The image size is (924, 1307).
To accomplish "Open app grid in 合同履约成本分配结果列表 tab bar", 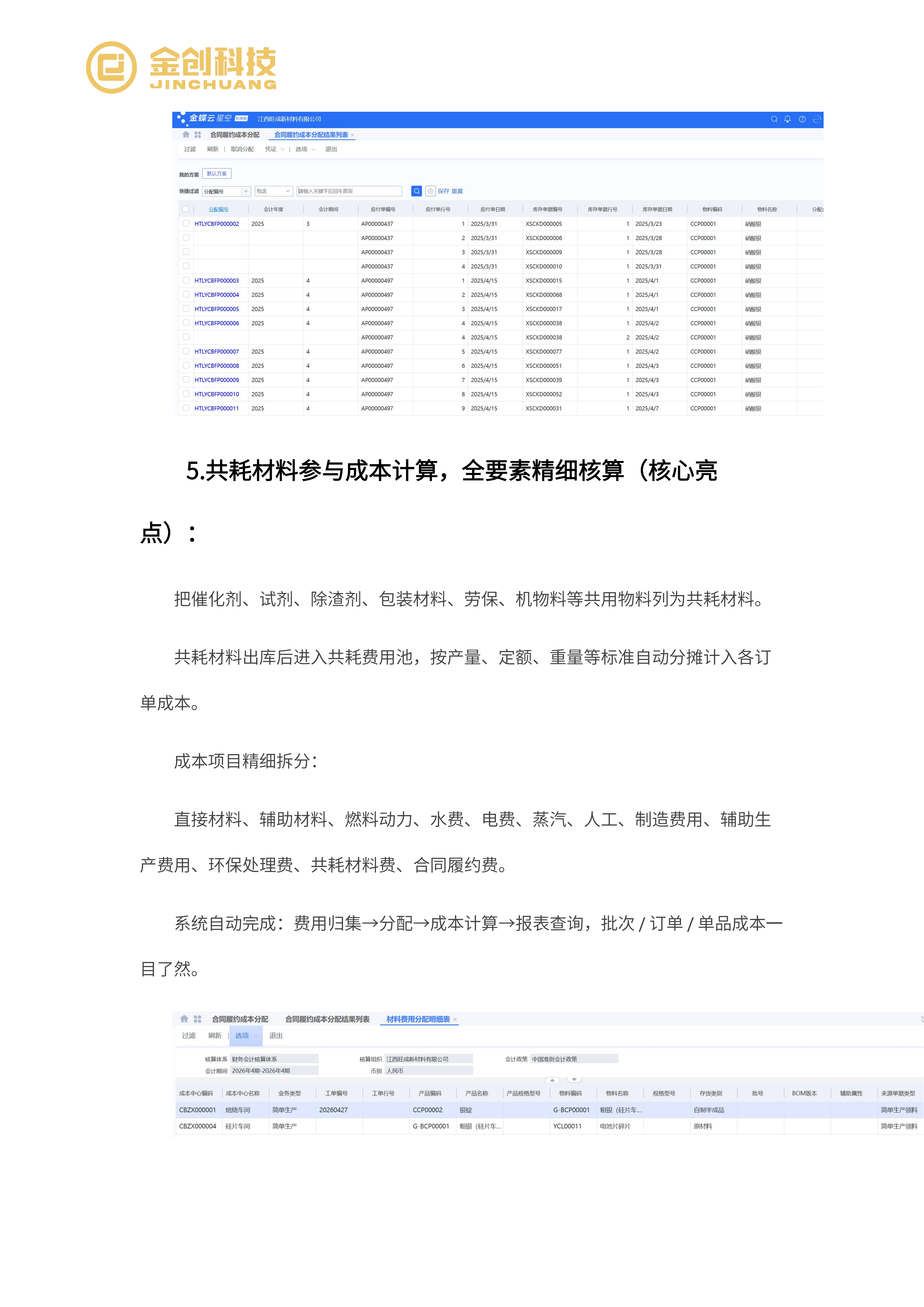I will click(x=198, y=135).
